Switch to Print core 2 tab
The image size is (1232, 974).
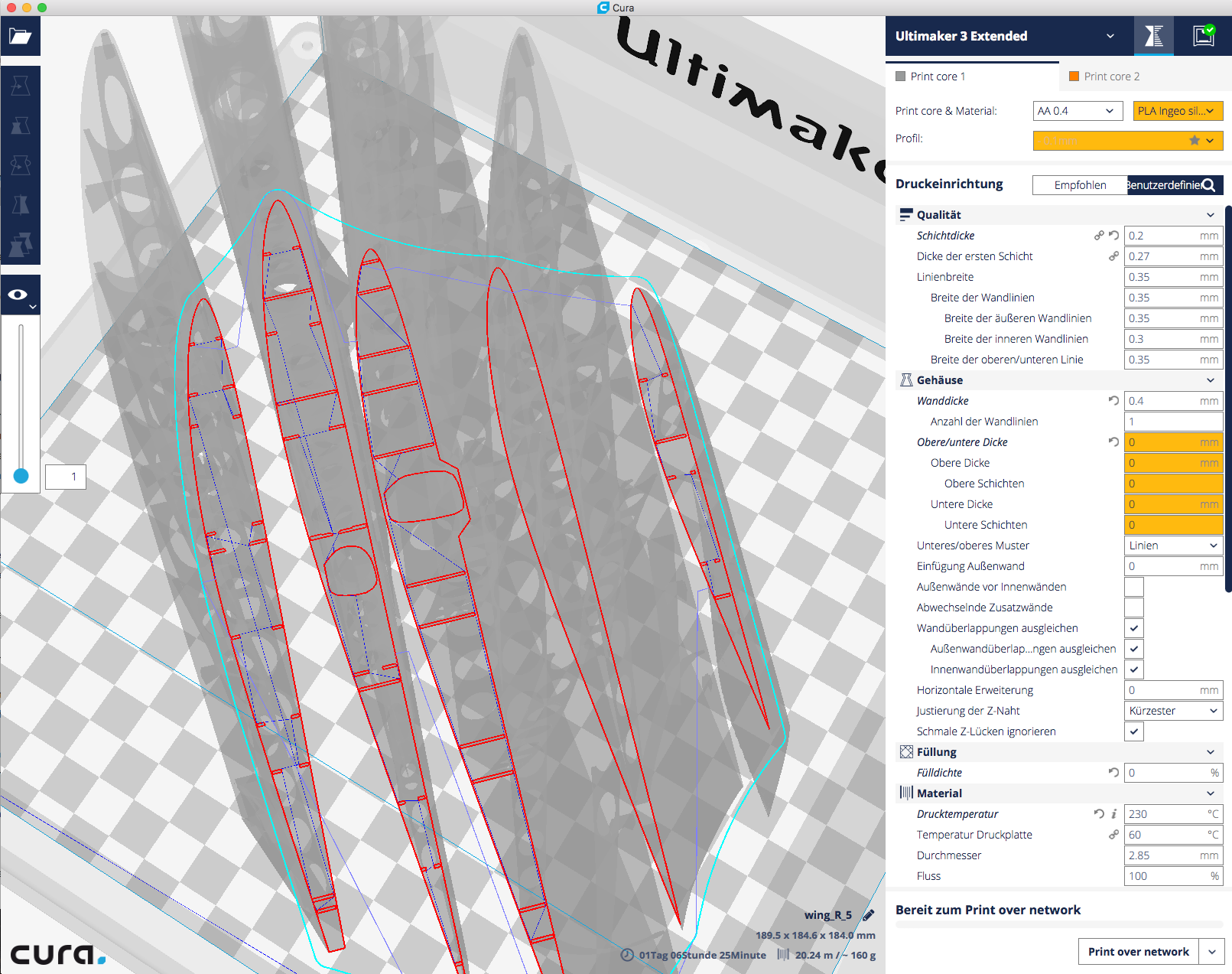coord(1145,77)
